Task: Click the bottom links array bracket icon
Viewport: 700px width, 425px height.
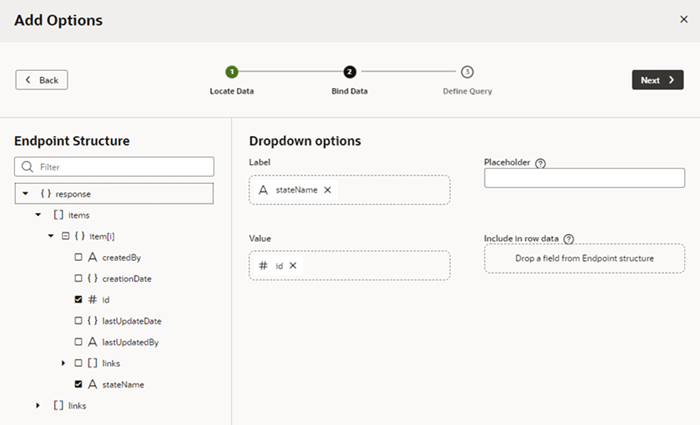Action: [x=58, y=405]
